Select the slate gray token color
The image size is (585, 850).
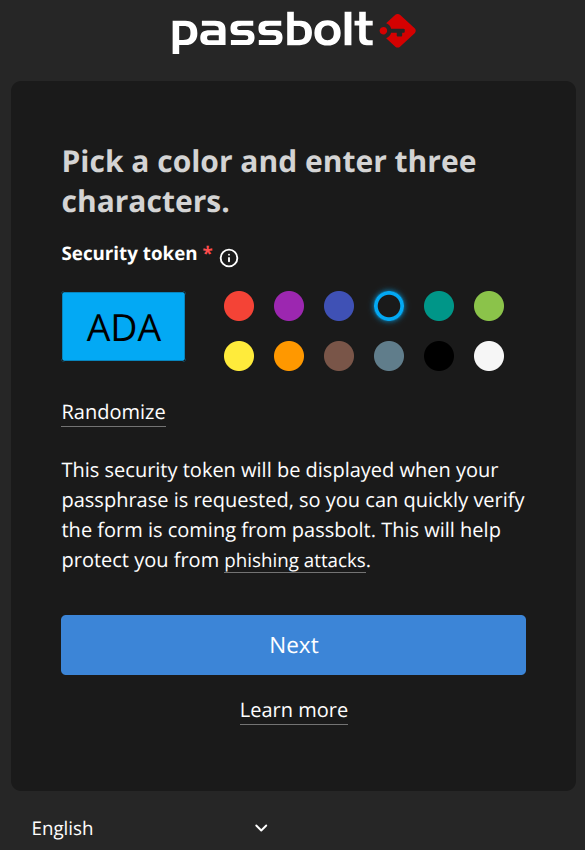(x=389, y=356)
